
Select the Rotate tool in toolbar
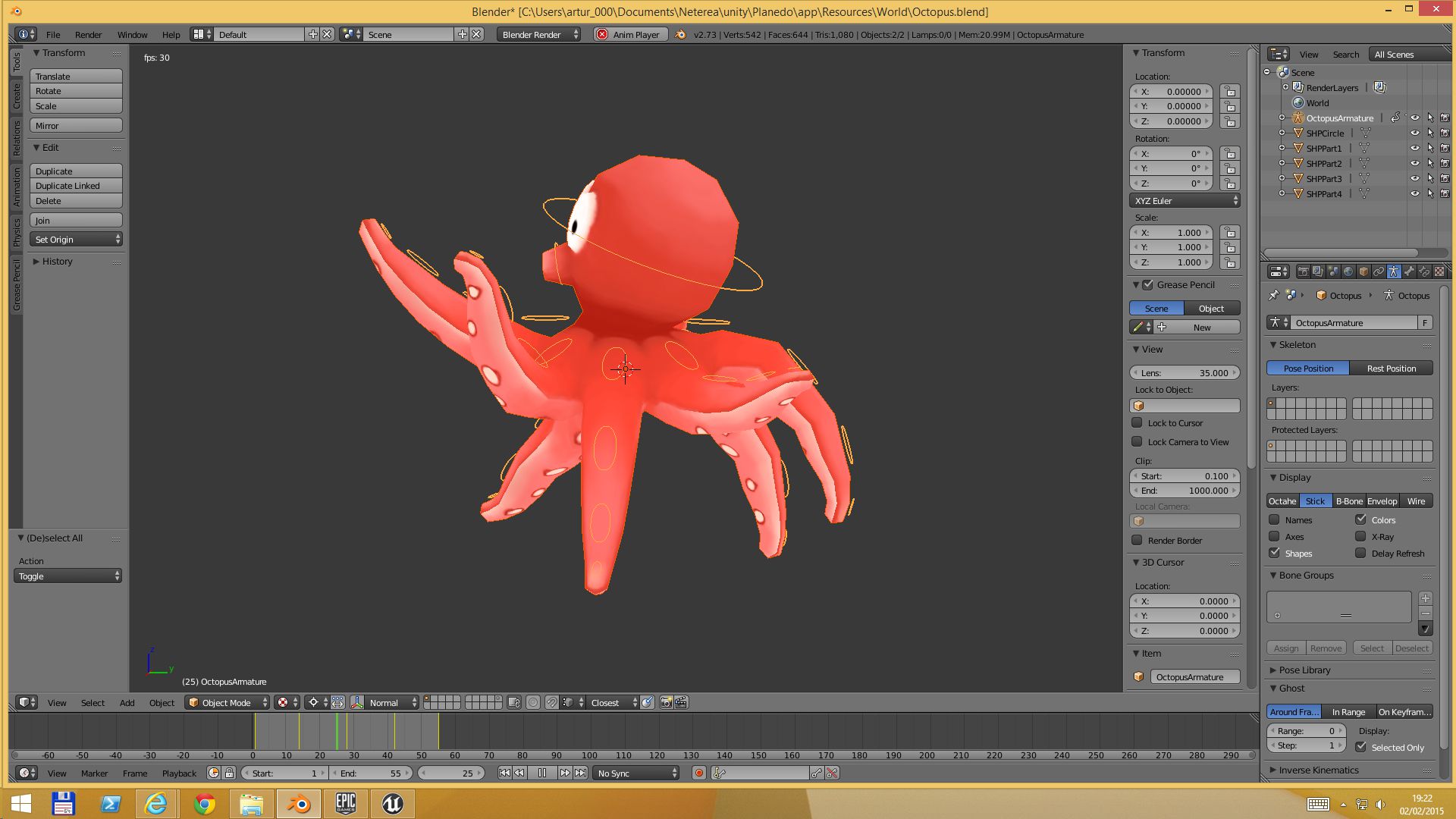click(74, 91)
